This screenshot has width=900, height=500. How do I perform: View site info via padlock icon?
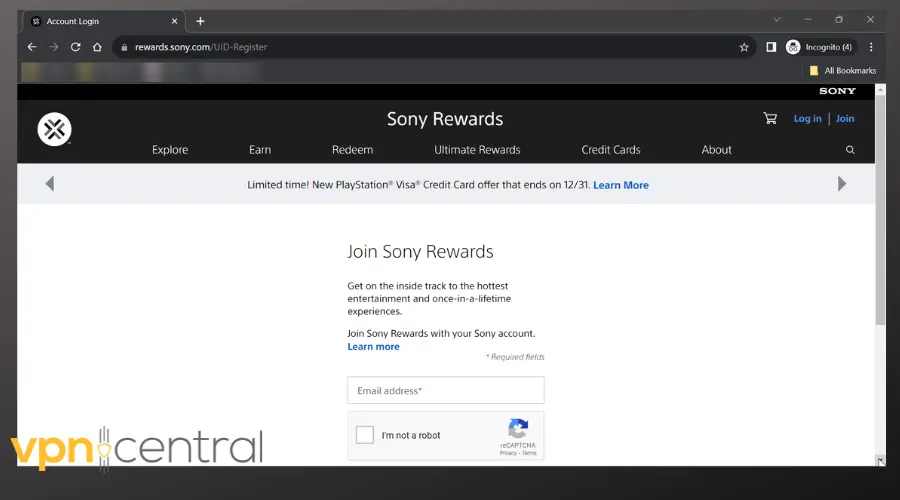pos(123,47)
